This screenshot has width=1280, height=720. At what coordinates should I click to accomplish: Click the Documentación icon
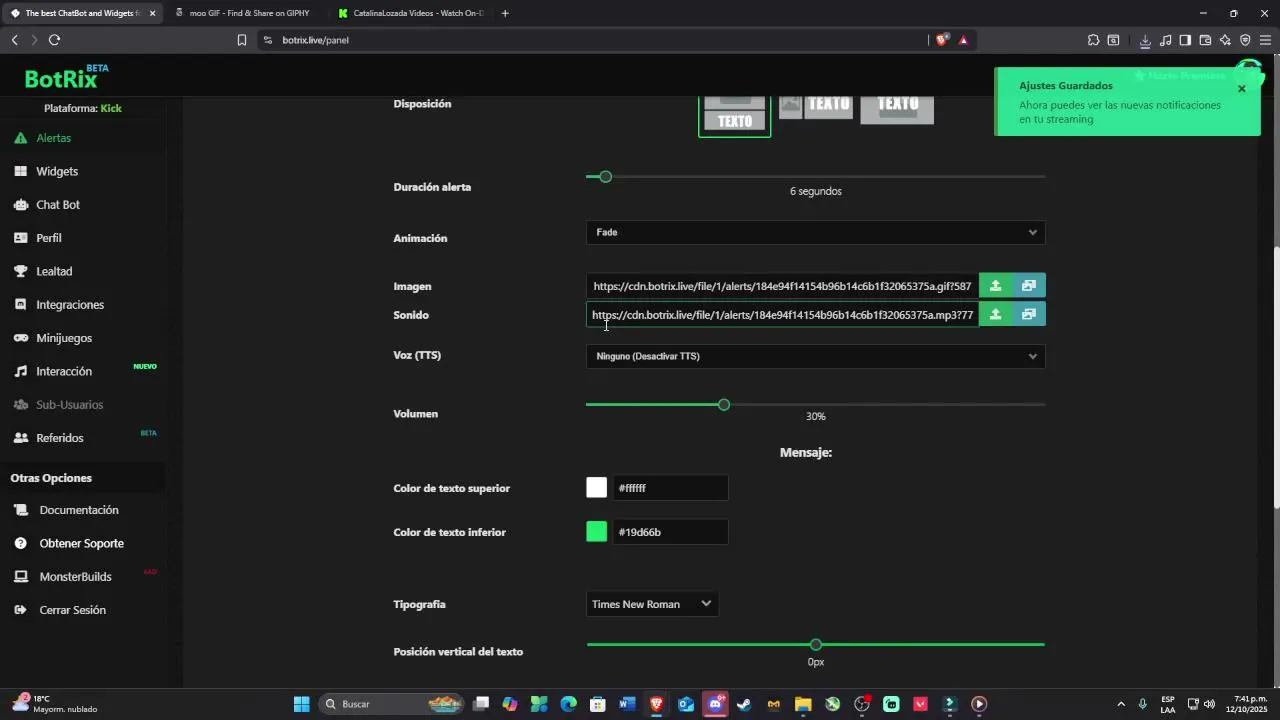tap(20, 510)
